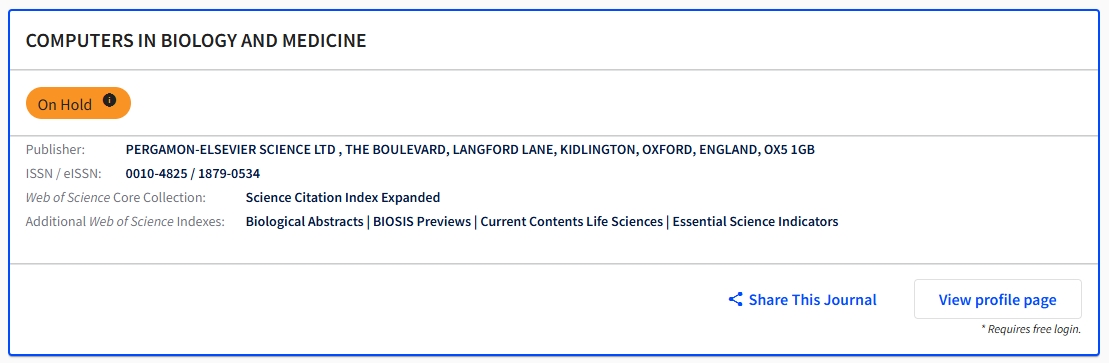The image size is (1109, 363).
Task: Click the Biological Abstracts index name
Action: tap(304, 221)
